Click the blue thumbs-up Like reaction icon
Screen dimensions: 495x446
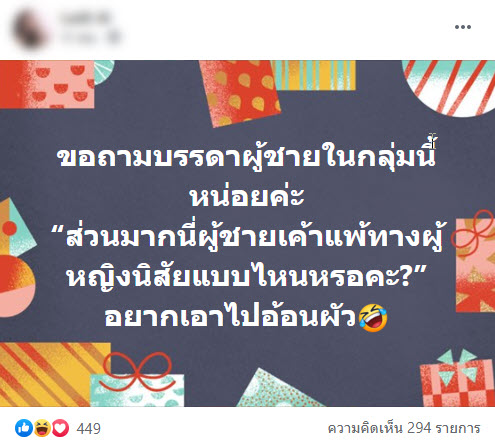[x=24, y=428]
